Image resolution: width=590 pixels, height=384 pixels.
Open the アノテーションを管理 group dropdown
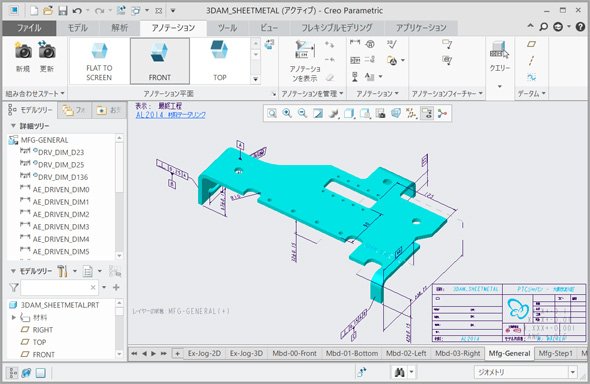coord(312,93)
